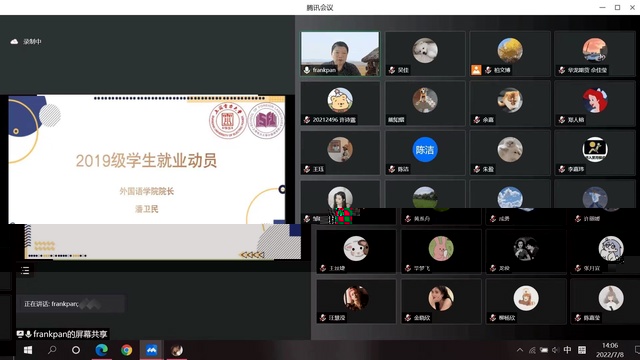Image resolution: width=640 pixels, height=360 pixels.
Task: Open Google Chrome from the taskbar
Action: click(127, 350)
